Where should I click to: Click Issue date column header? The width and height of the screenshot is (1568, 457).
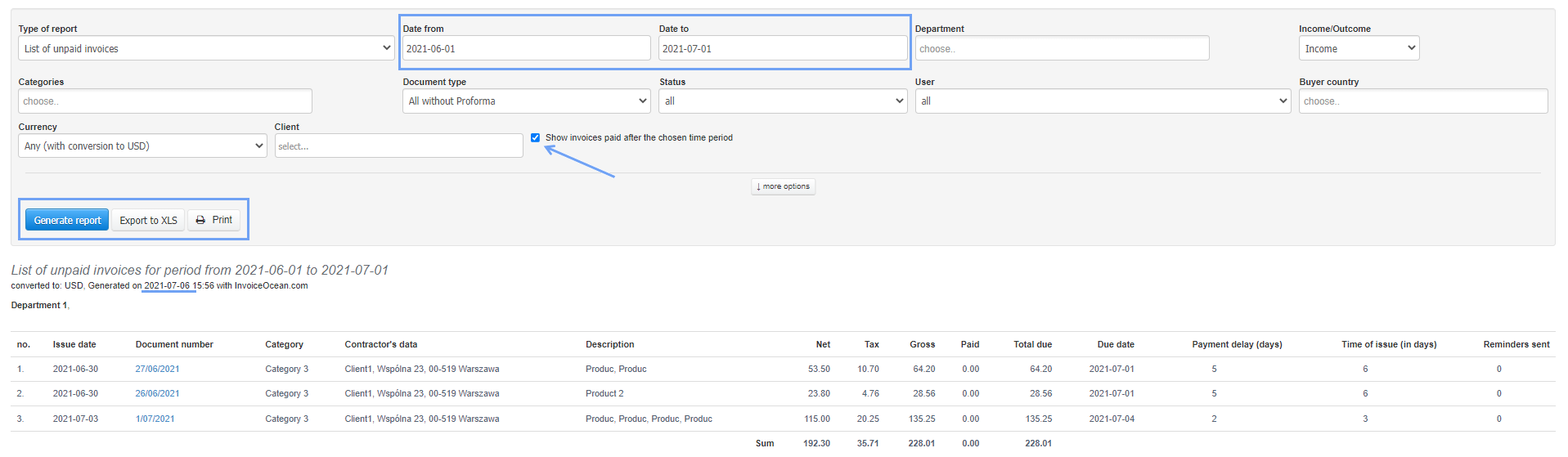coord(74,344)
